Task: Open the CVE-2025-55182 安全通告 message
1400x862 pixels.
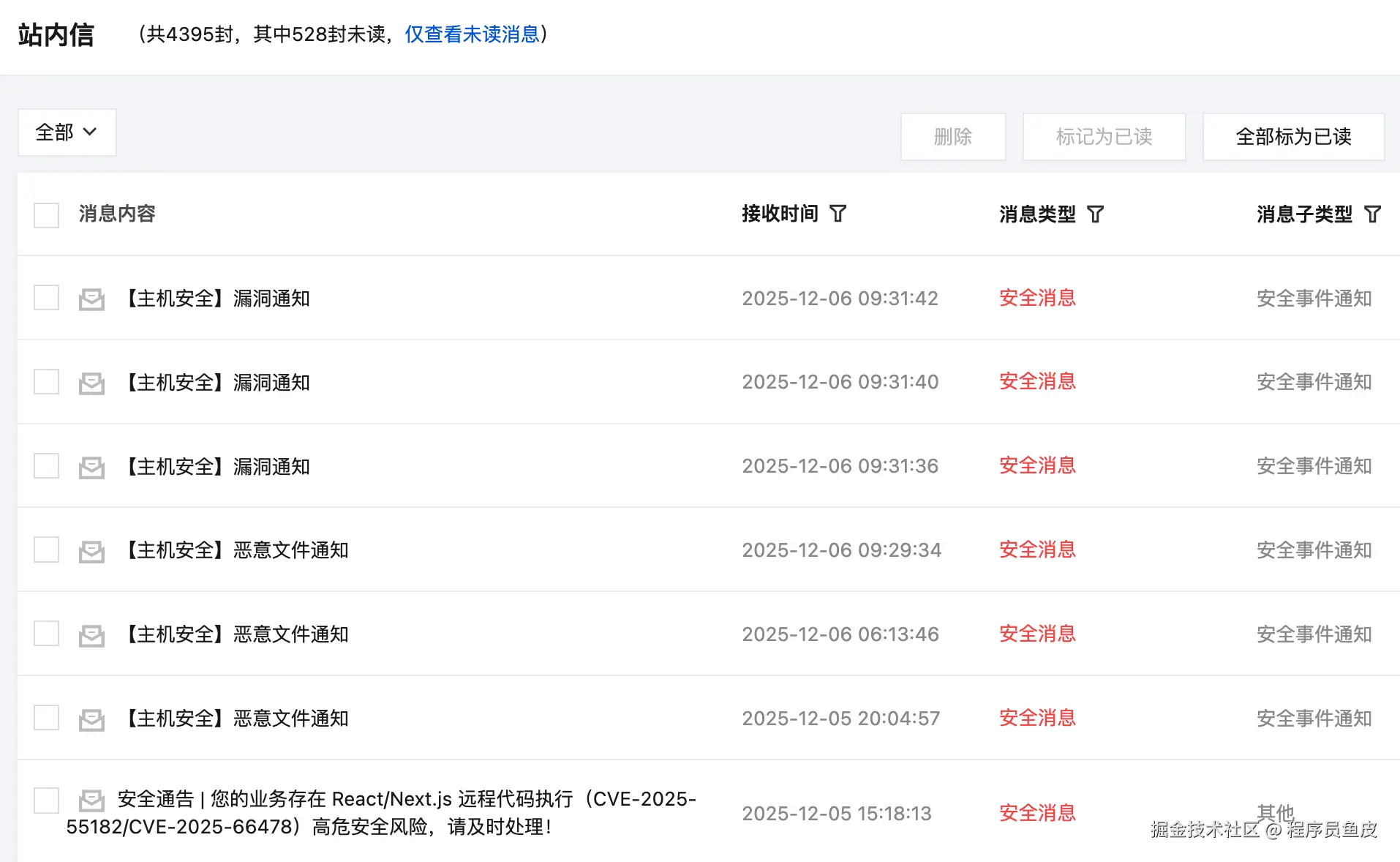Action: pos(380,813)
